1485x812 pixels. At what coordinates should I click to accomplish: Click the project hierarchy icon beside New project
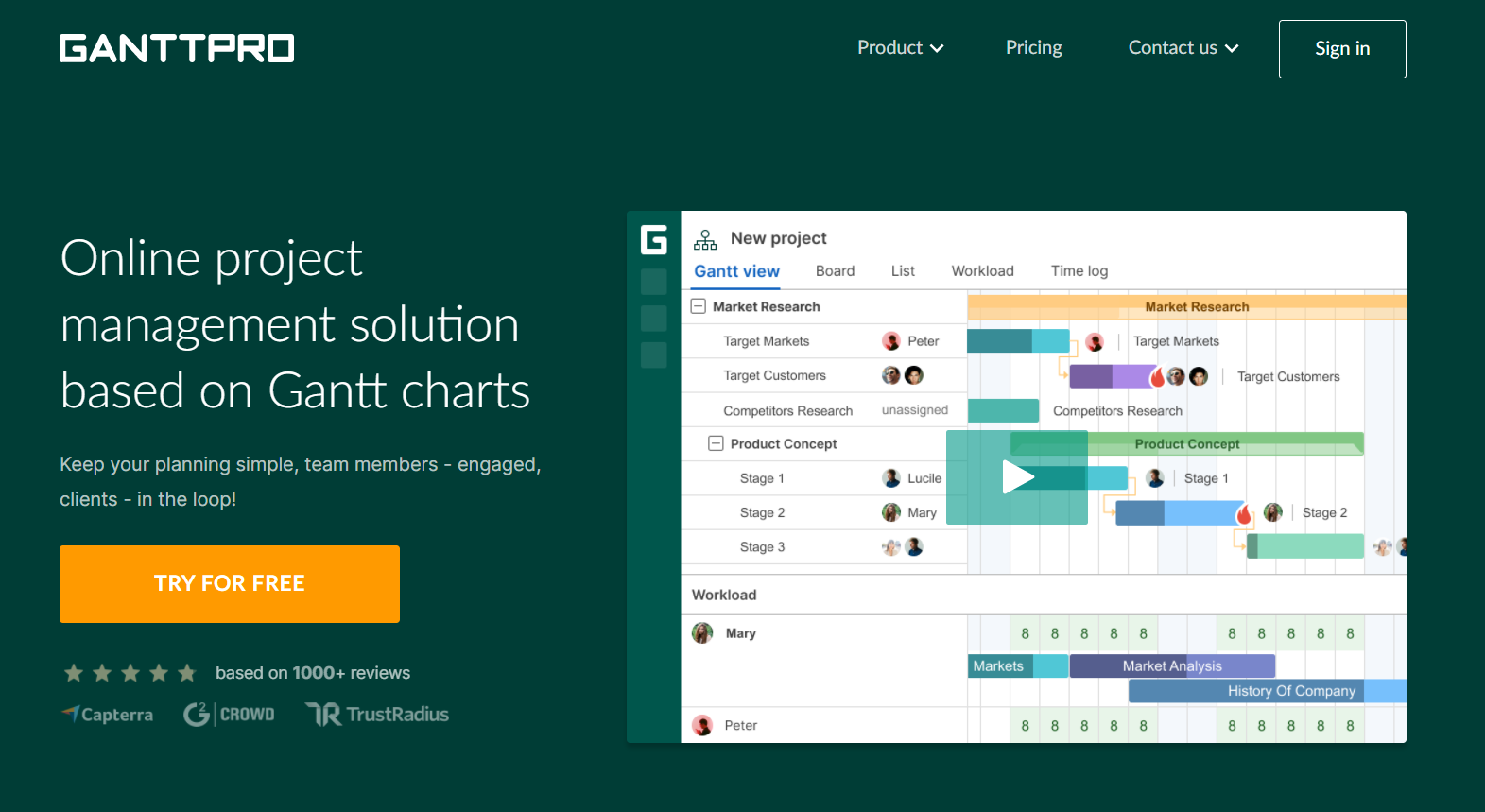click(x=705, y=239)
